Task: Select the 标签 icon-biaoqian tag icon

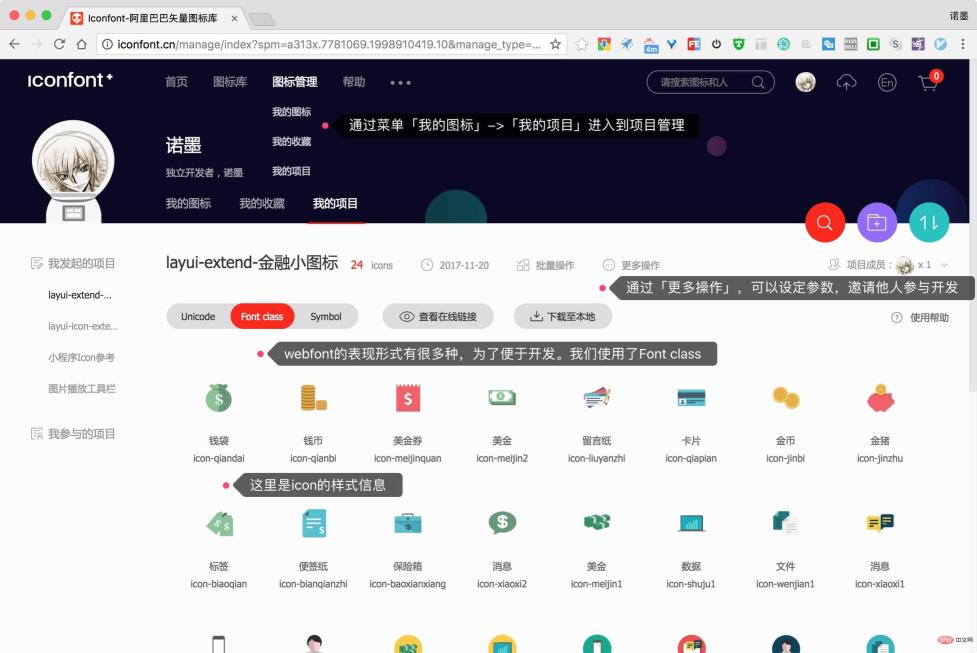Action: (x=219, y=523)
